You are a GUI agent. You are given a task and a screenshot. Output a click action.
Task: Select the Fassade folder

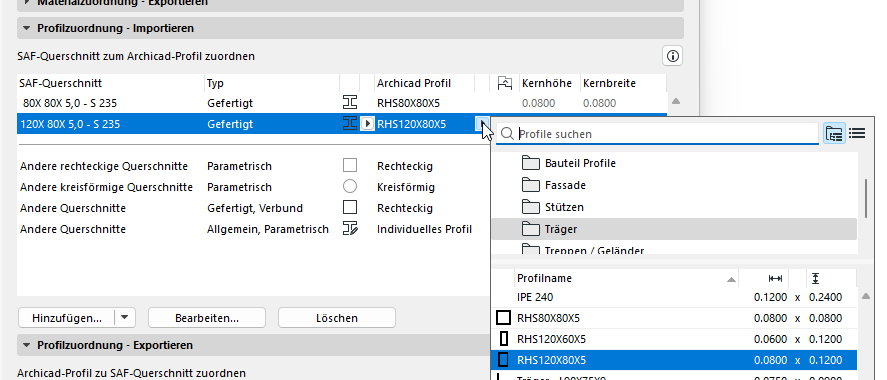(x=674, y=185)
